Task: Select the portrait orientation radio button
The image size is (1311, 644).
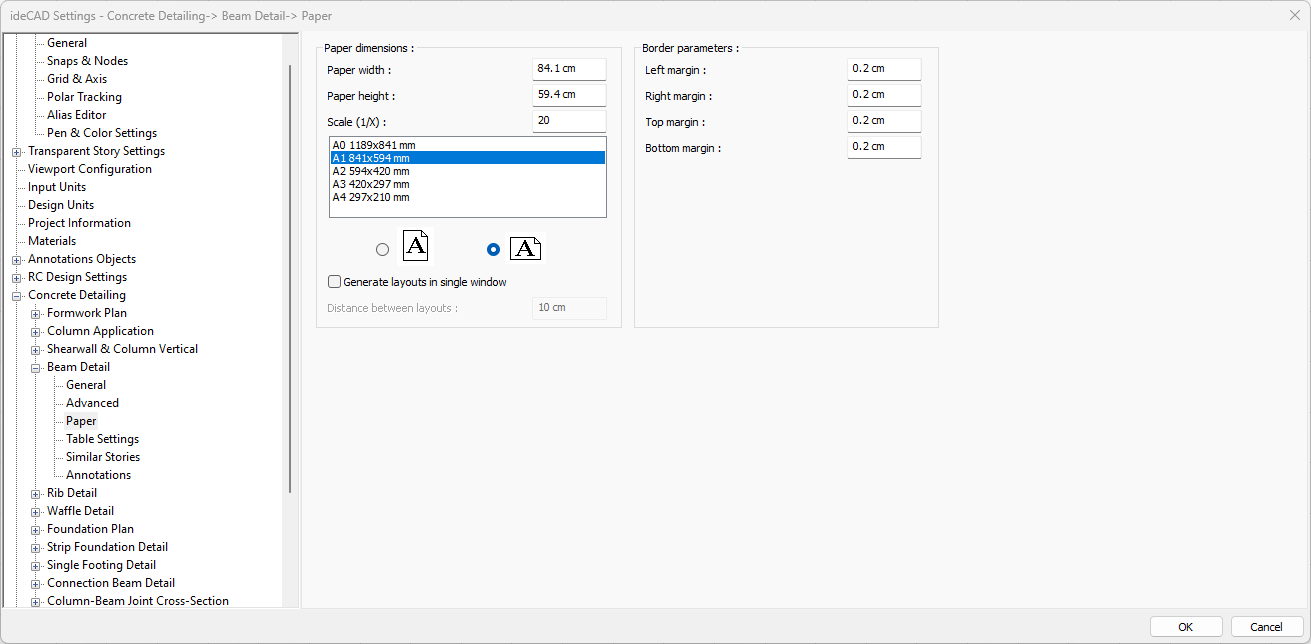Action: coord(382,250)
